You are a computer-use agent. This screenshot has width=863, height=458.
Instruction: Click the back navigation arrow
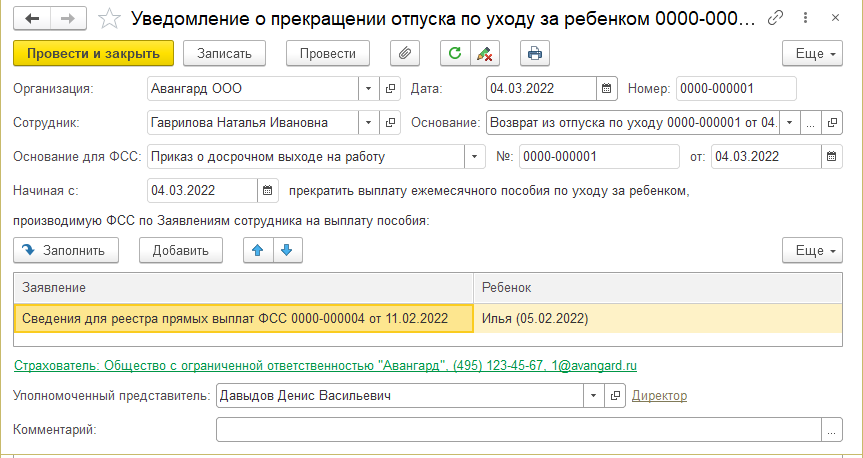(33, 18)
